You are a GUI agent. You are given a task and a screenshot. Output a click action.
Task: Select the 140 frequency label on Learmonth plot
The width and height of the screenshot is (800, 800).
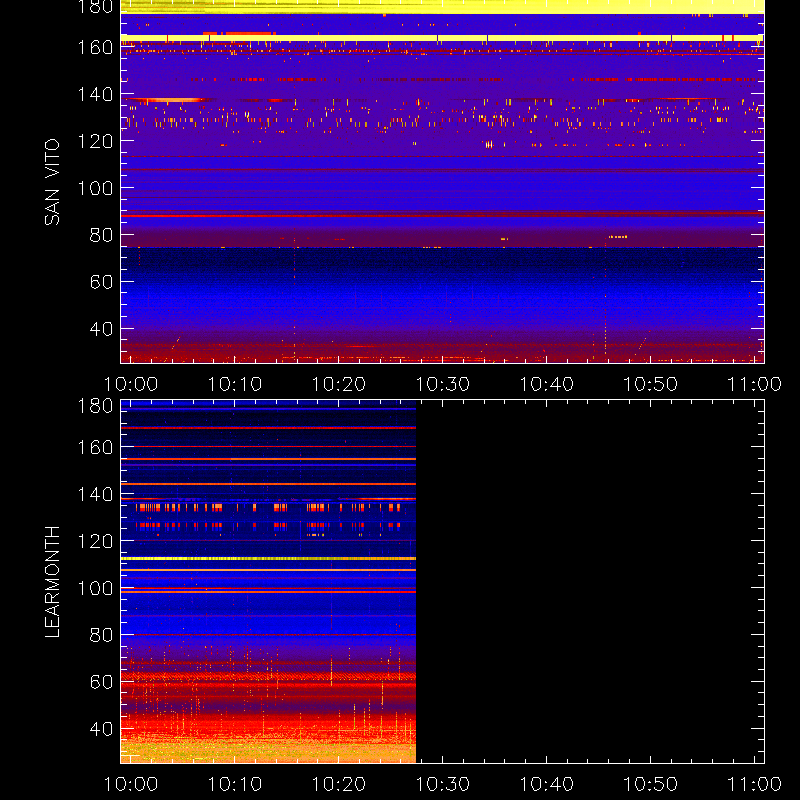pos(95,494)
